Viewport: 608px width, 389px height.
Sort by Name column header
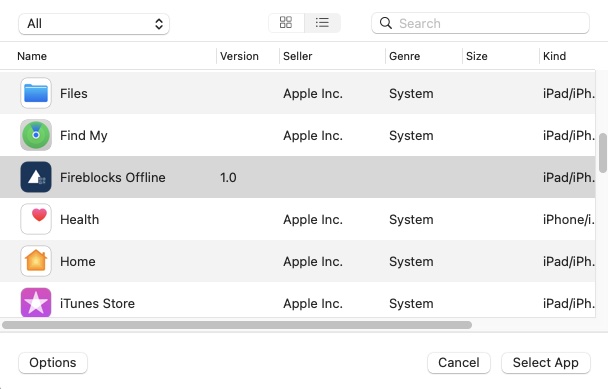coord(32,56)
